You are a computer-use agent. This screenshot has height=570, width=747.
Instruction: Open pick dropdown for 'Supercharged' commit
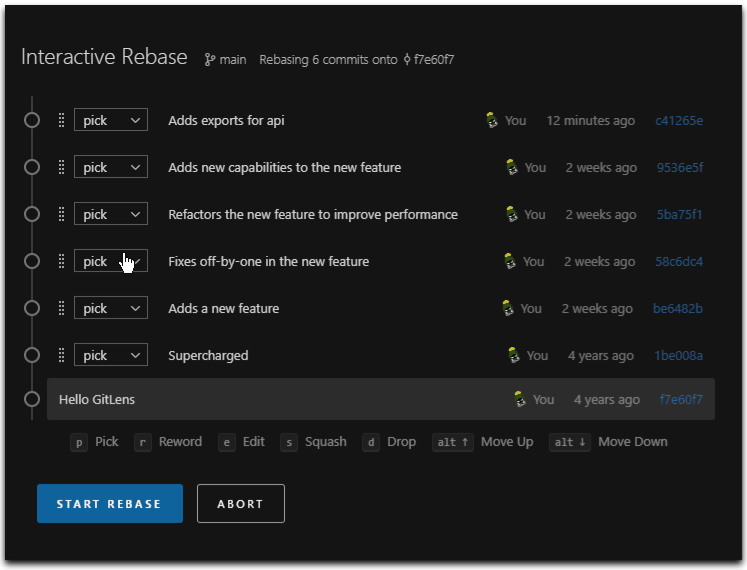[111, 355]
